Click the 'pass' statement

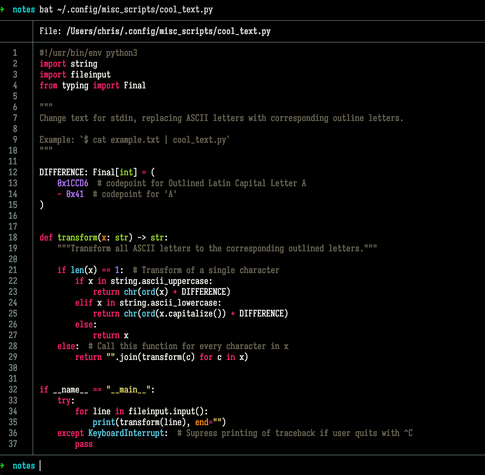click(x=84, y=444)
